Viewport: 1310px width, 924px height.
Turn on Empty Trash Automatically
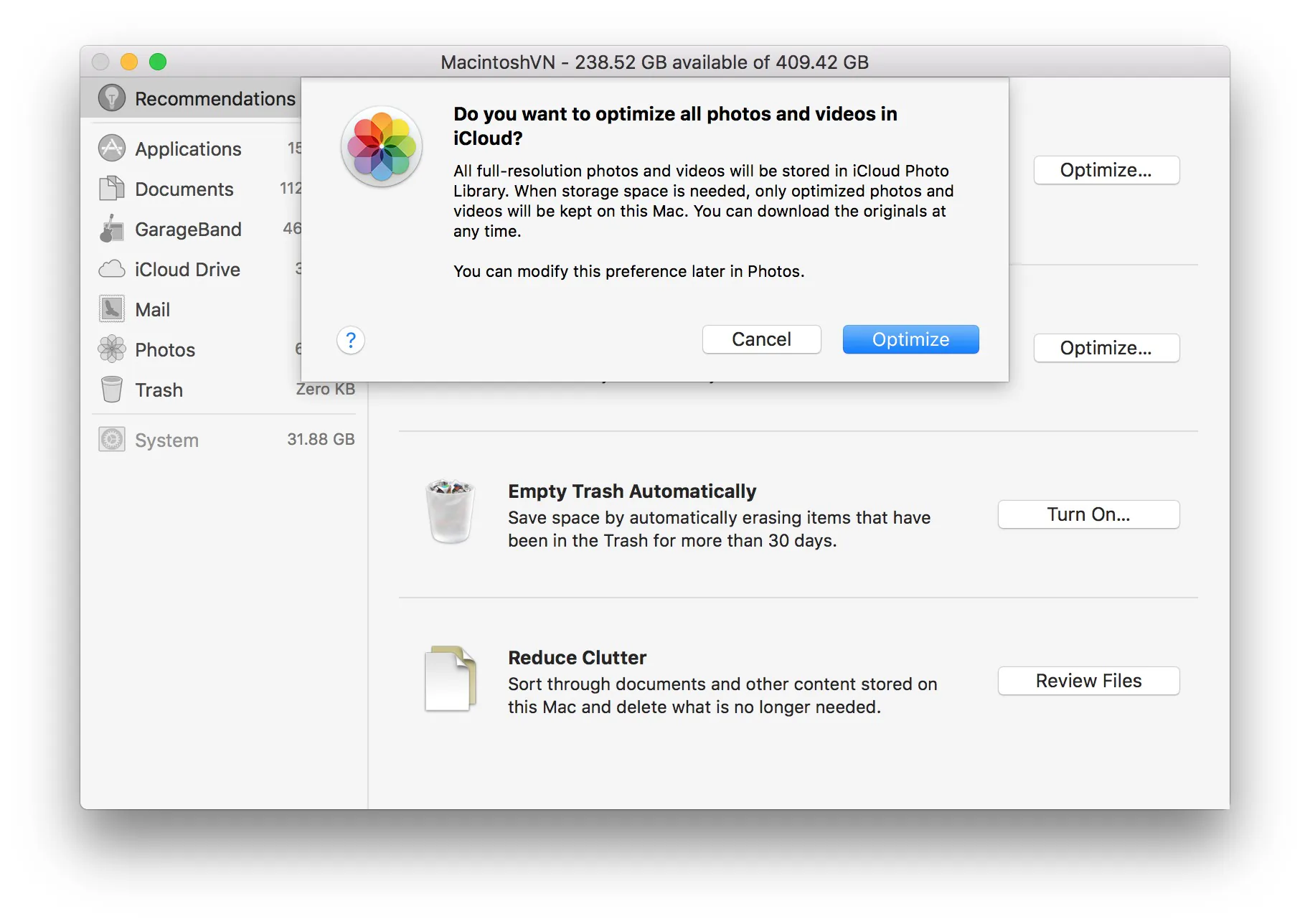[x=1088, y=514]
